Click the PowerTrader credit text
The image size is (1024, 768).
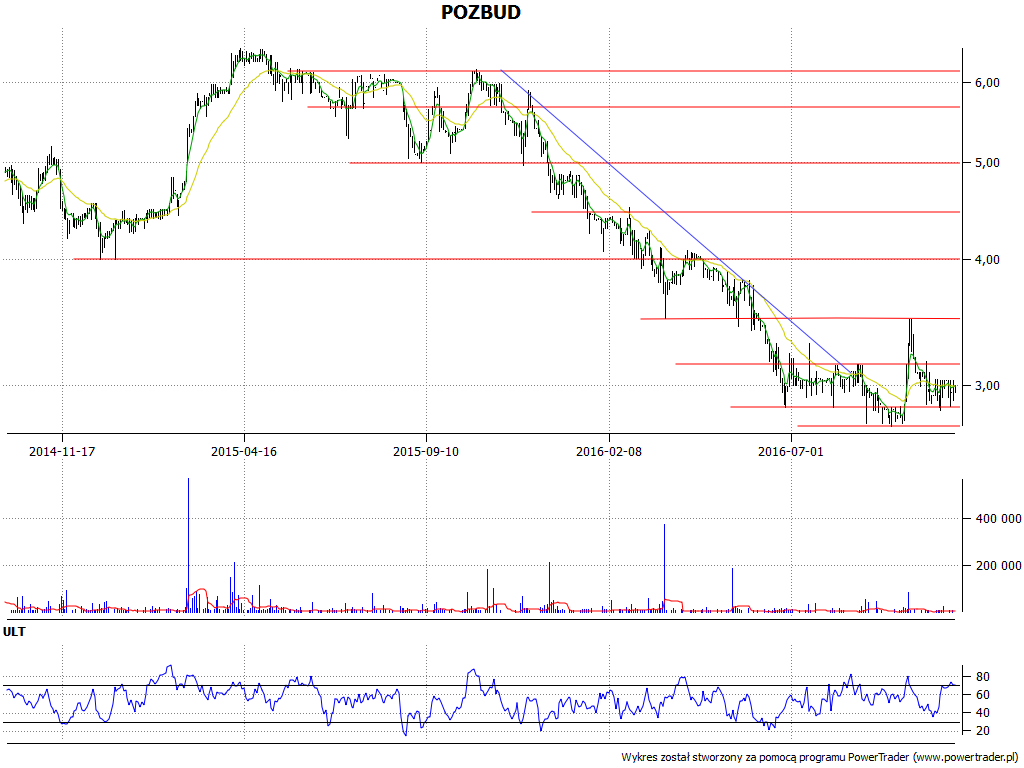(821, 758)
